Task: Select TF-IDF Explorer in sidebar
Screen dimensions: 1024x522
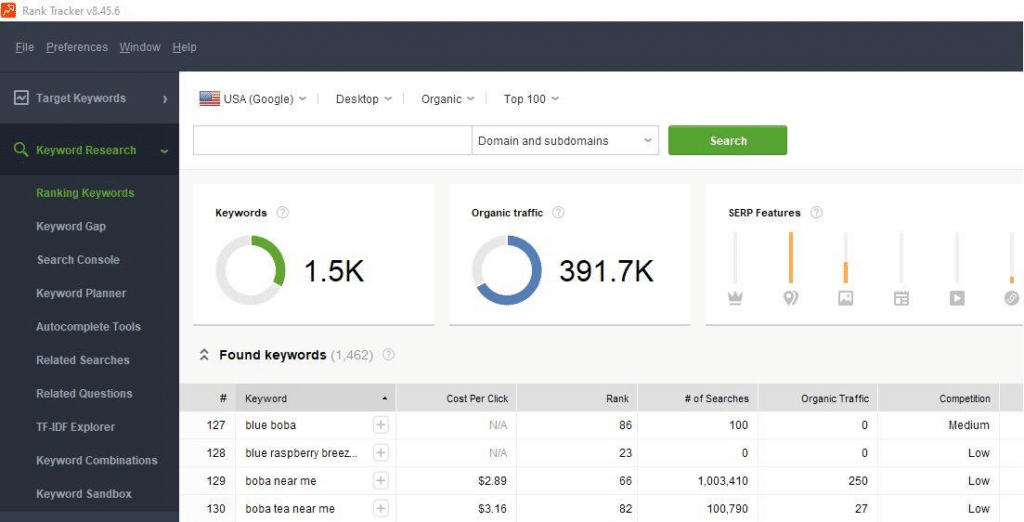Action: pyautogui.click(x=75, y=427)
